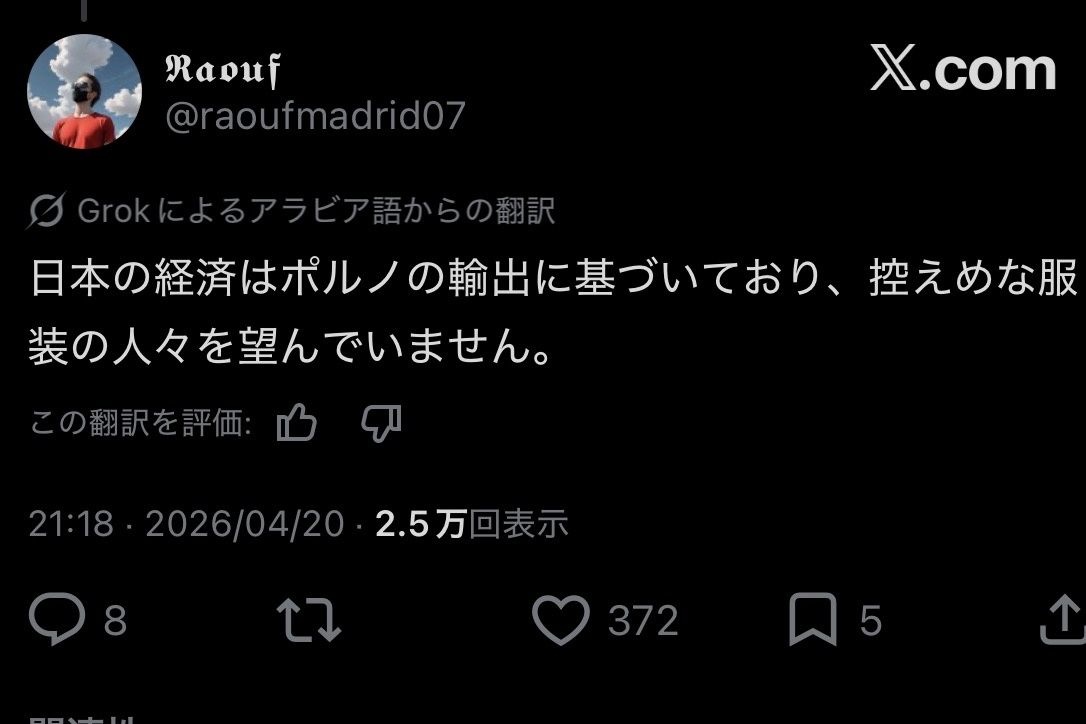1086x724 pixels.
Task: View the 2.5万回表示 view count
Action: 472,524
